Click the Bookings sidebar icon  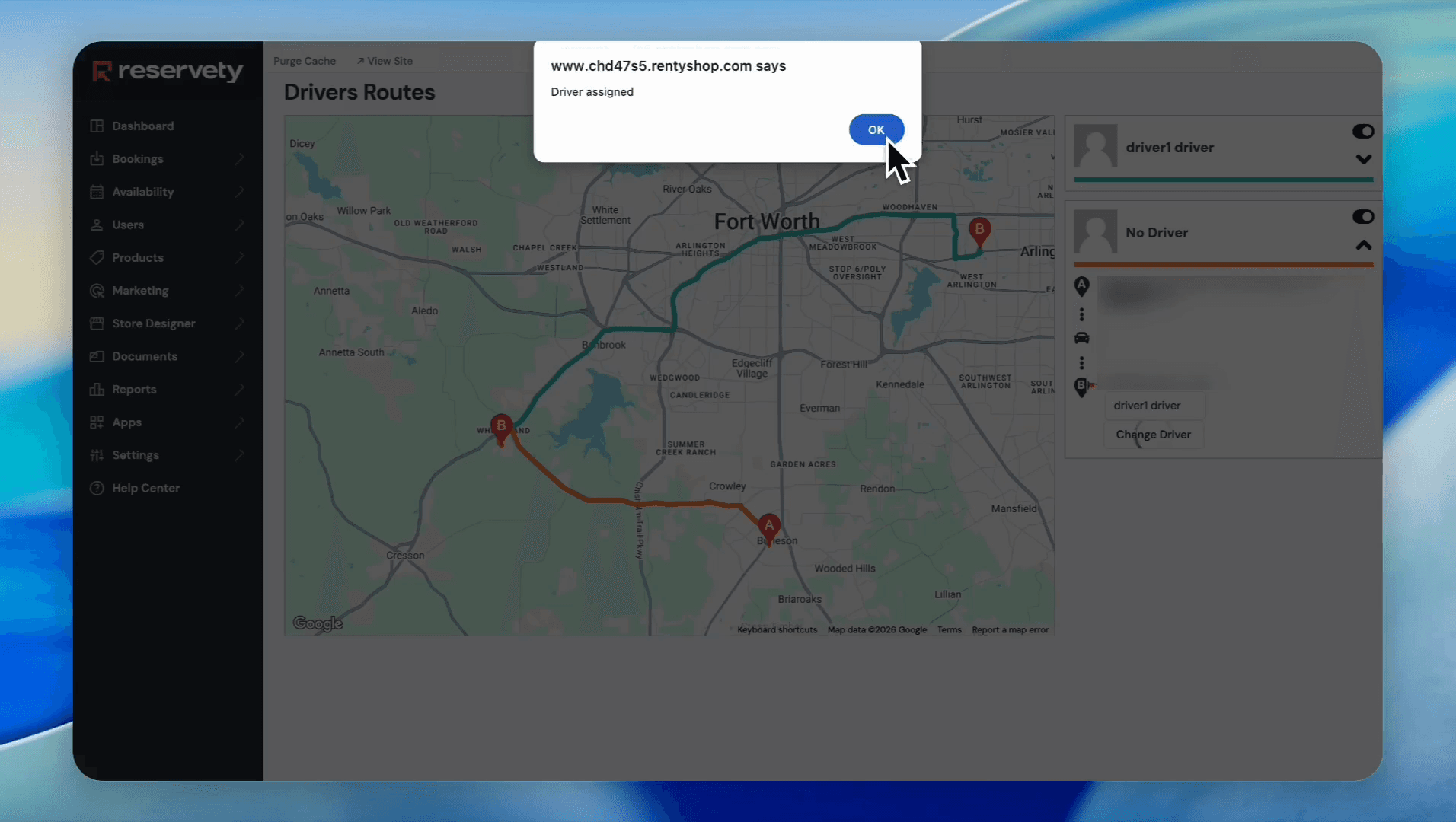pos(97,159)
